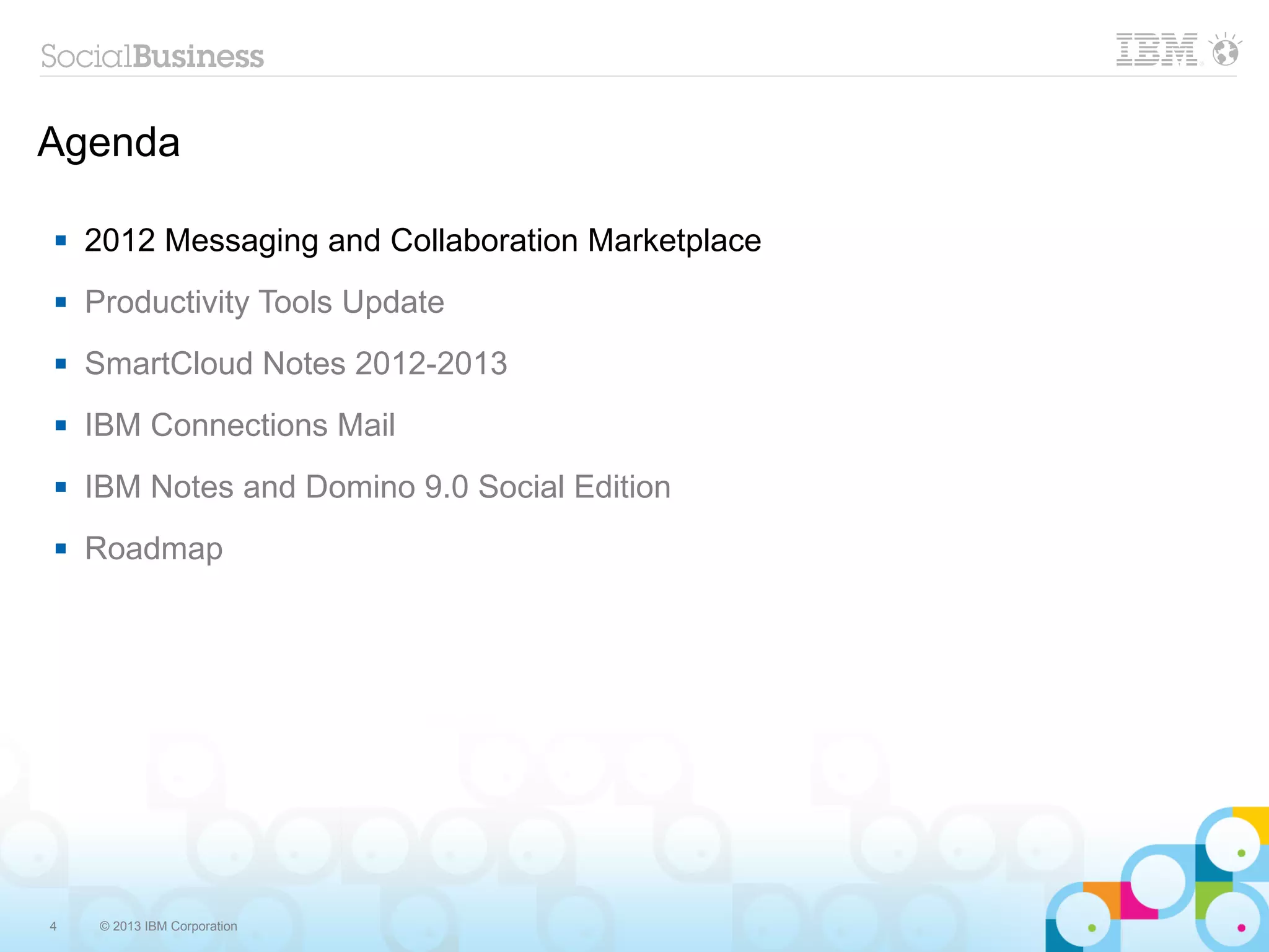Click the '© 2013 IBM Corporation' footer text
The height and width of the screenshot is (952, 1269).
[169, 926]
